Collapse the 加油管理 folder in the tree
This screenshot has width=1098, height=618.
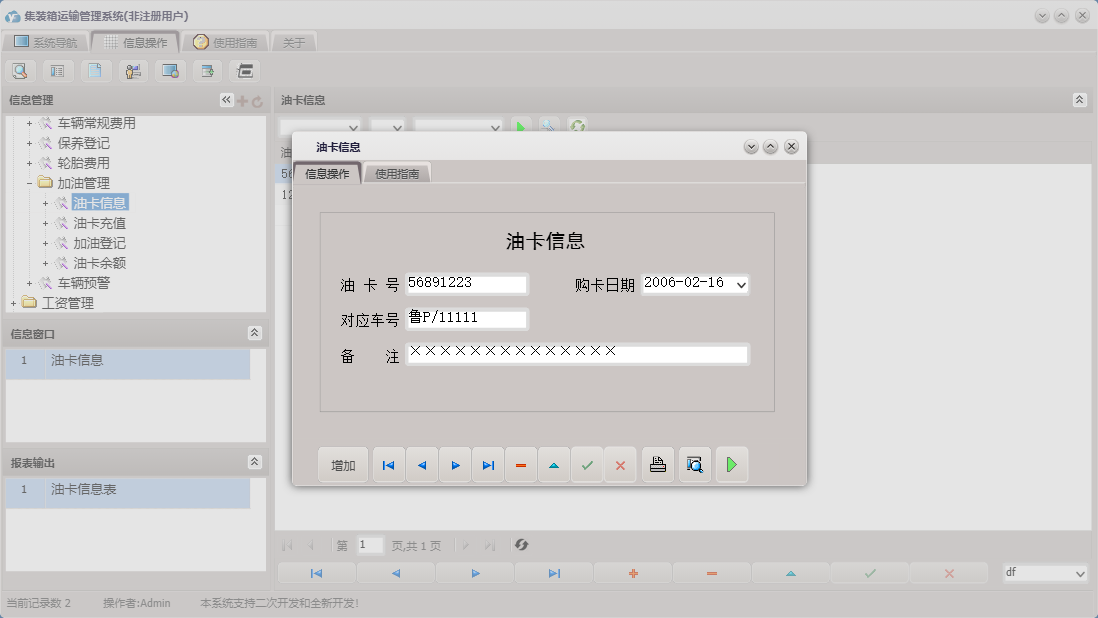(x=30, y=182)
